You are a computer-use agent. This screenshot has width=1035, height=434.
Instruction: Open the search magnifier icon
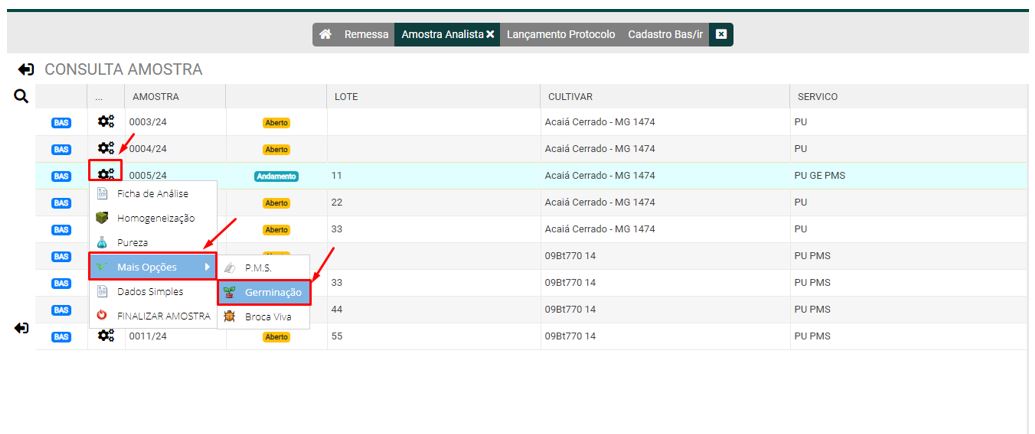(19, 96)
